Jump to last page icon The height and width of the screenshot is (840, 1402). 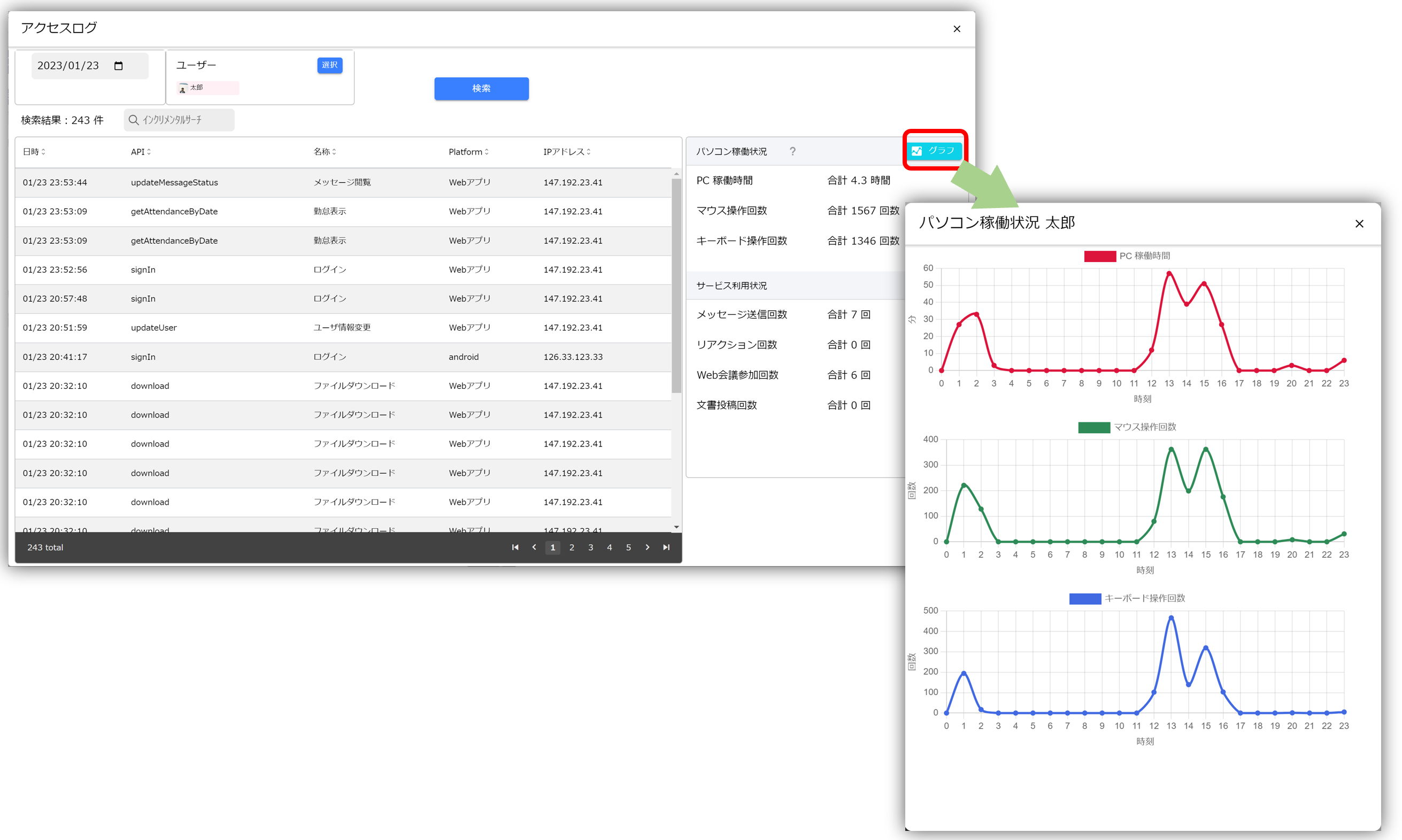[666, 548]
